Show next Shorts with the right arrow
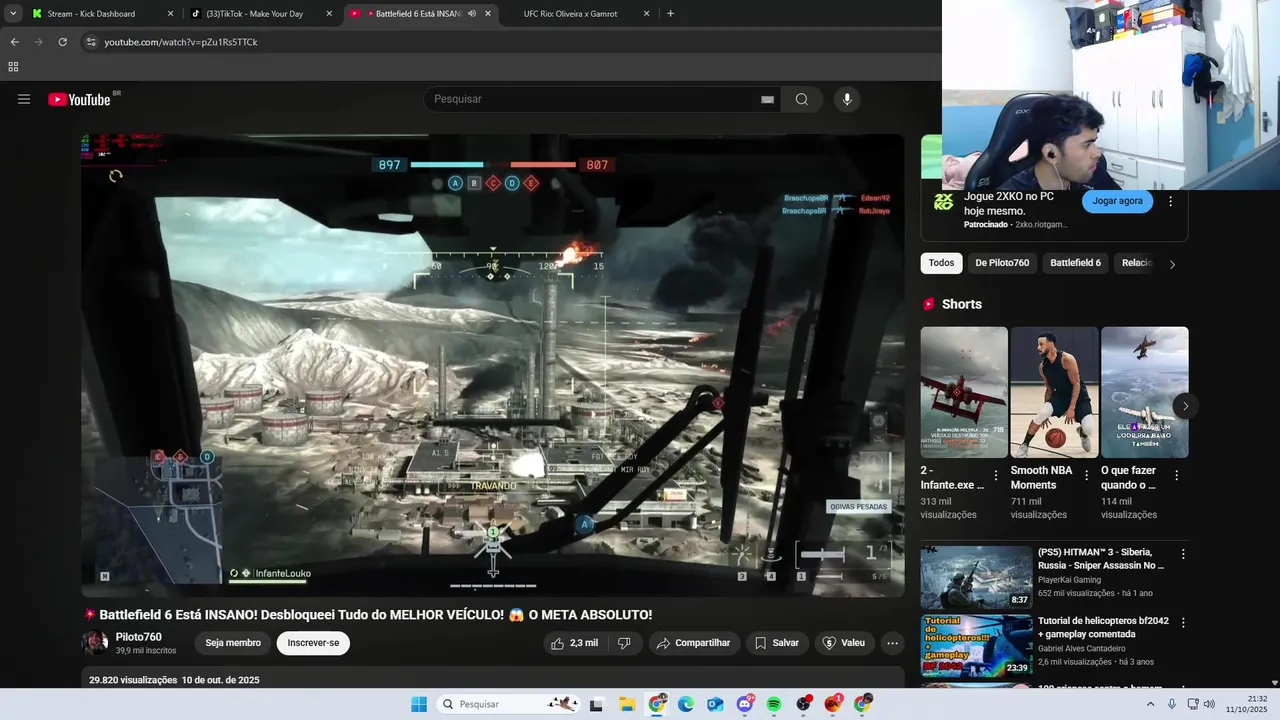 pyautogui.click(x=1185, y=406)
